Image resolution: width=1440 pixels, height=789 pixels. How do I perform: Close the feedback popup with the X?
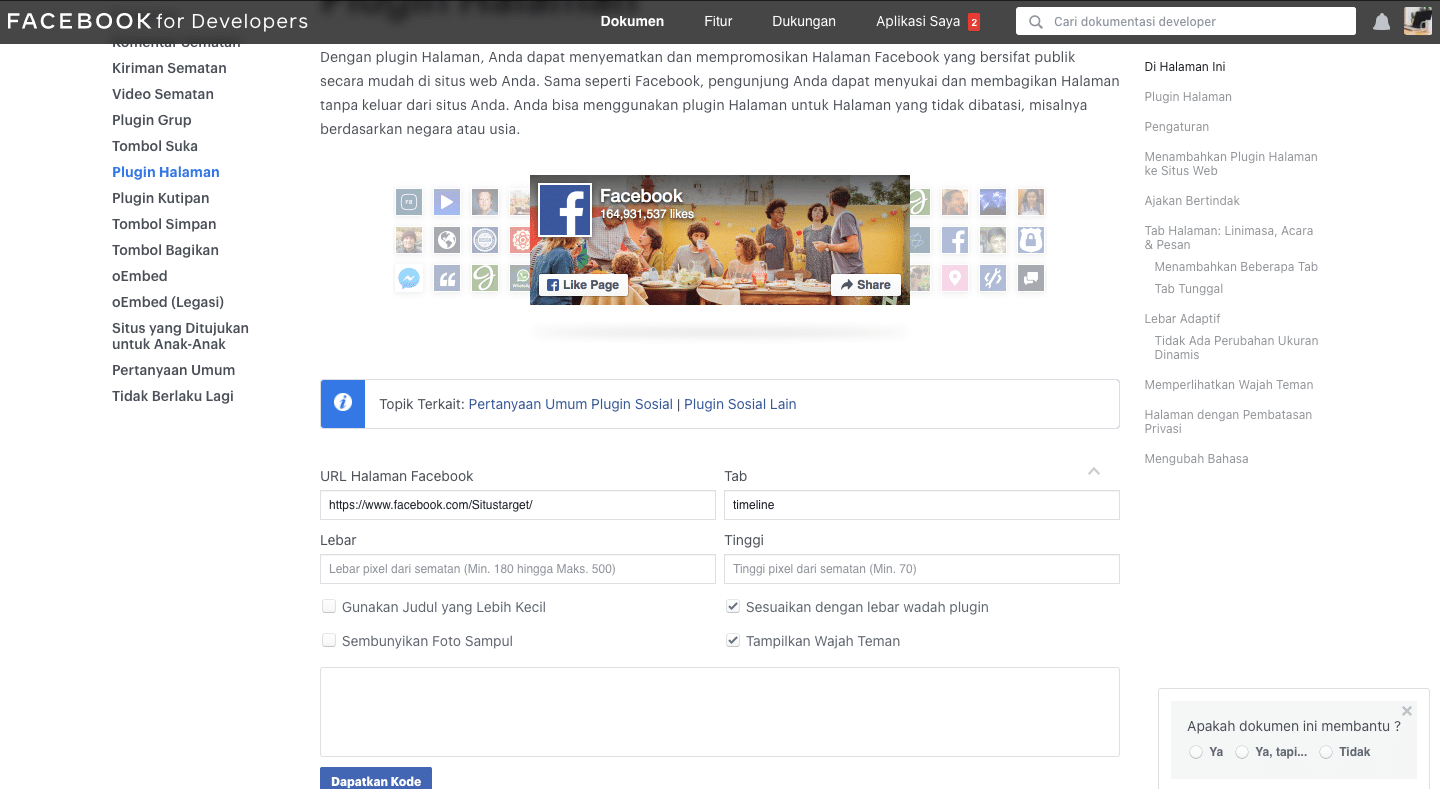tap(1407, 711)
